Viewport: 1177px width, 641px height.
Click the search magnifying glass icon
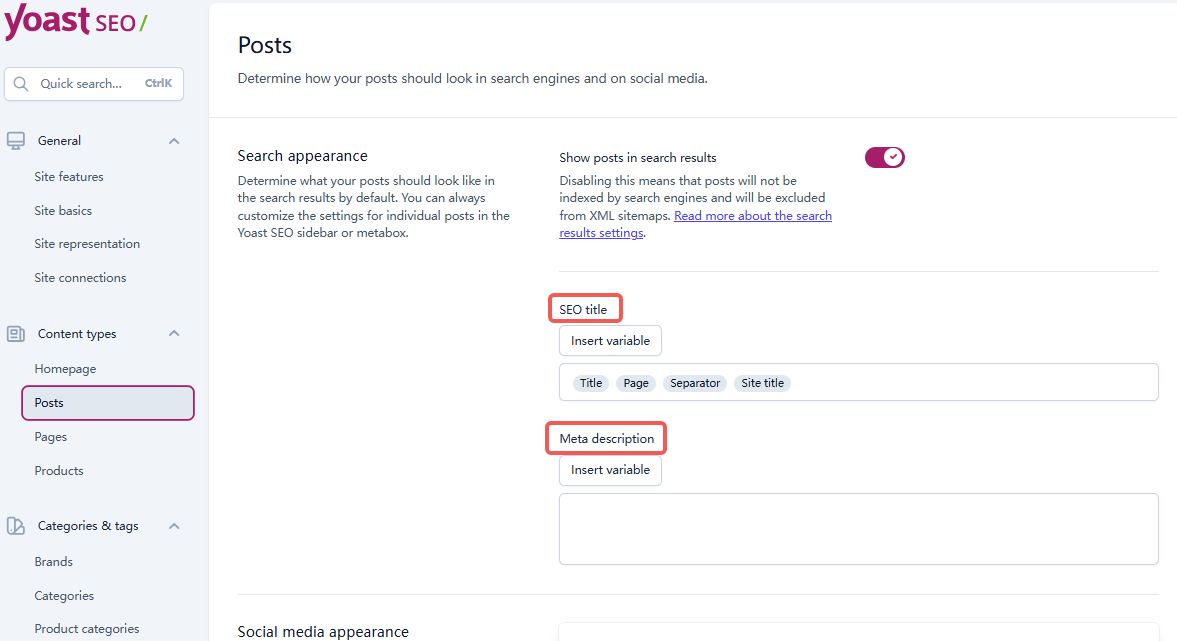point(21,83)
